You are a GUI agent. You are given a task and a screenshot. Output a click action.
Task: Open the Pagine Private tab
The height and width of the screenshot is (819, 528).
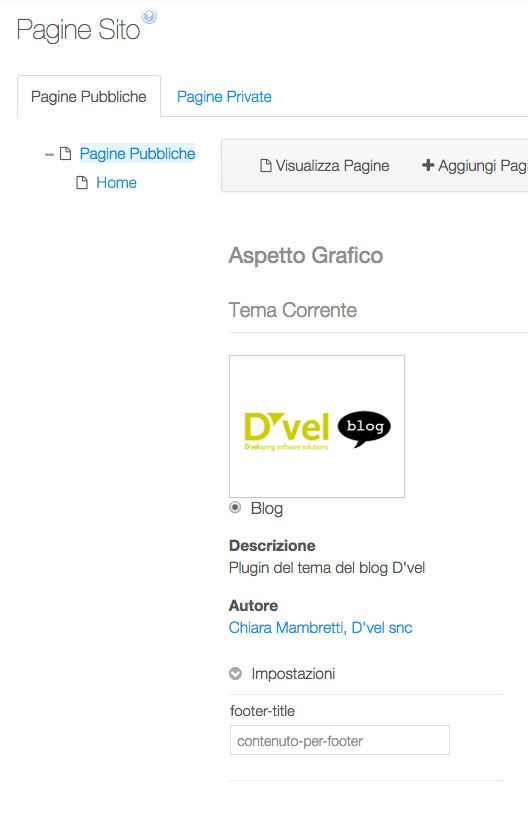[x=224, y=97]
